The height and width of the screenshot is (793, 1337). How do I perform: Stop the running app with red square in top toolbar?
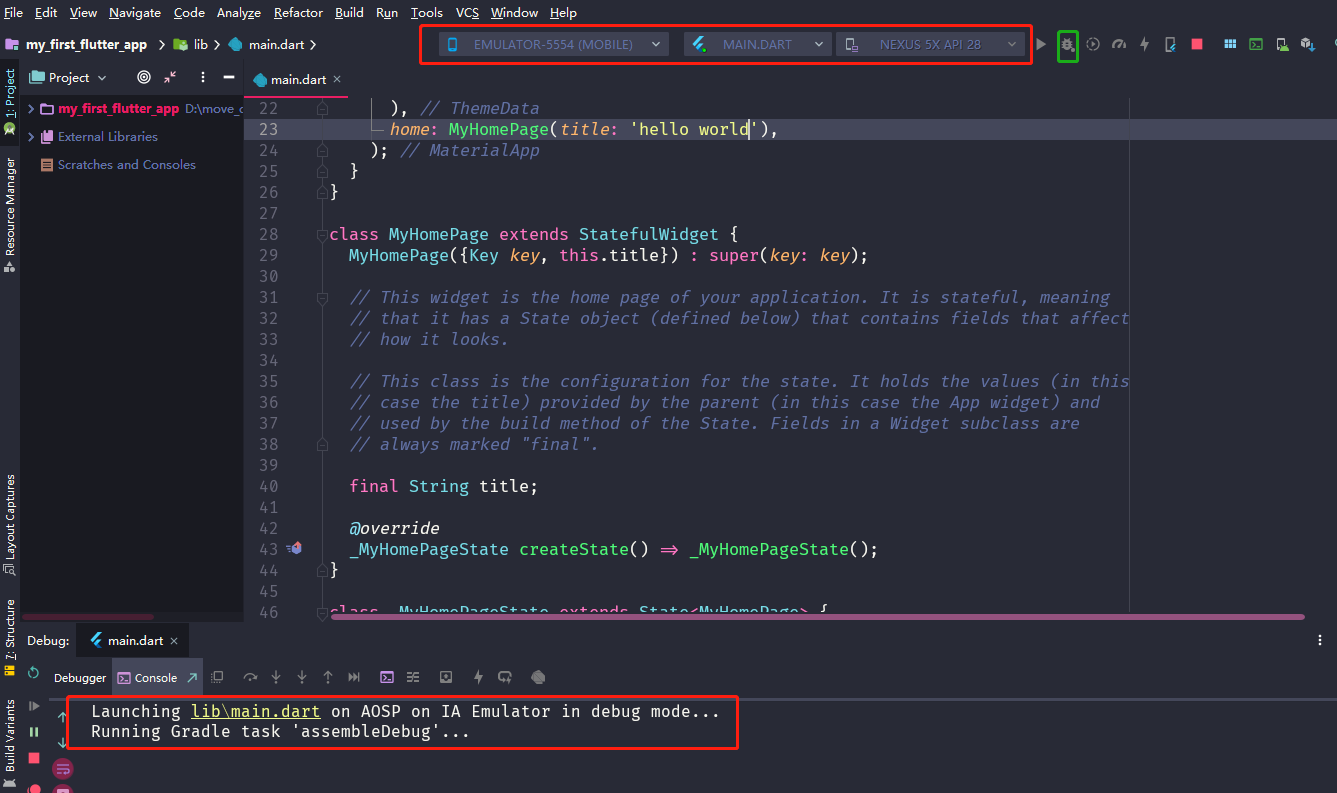point(1197,44)
